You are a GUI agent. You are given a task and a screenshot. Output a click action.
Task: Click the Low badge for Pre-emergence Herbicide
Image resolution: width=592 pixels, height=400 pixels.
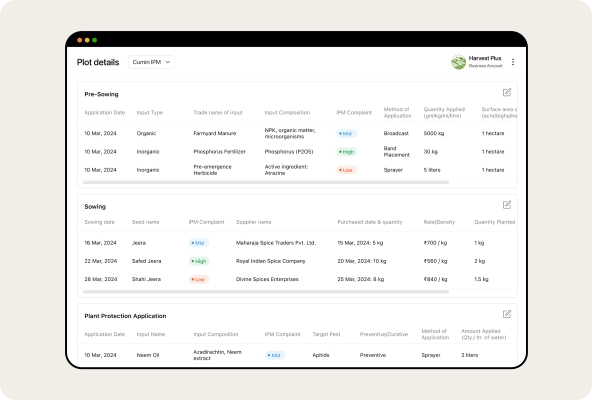[x=346, y=170]
